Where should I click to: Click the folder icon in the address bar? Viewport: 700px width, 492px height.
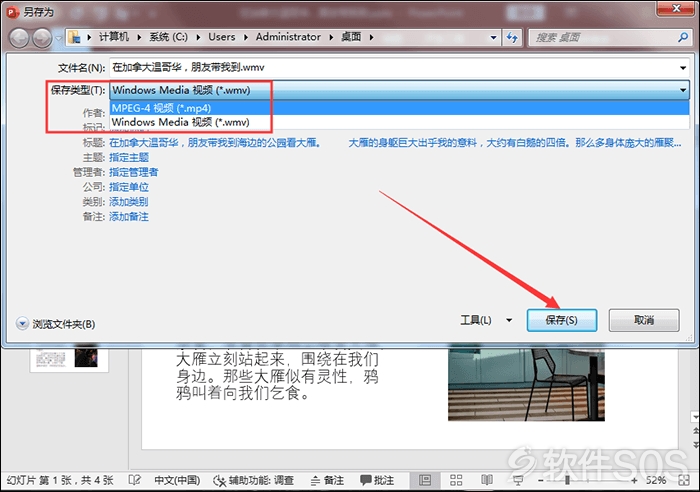click(75, 38)
